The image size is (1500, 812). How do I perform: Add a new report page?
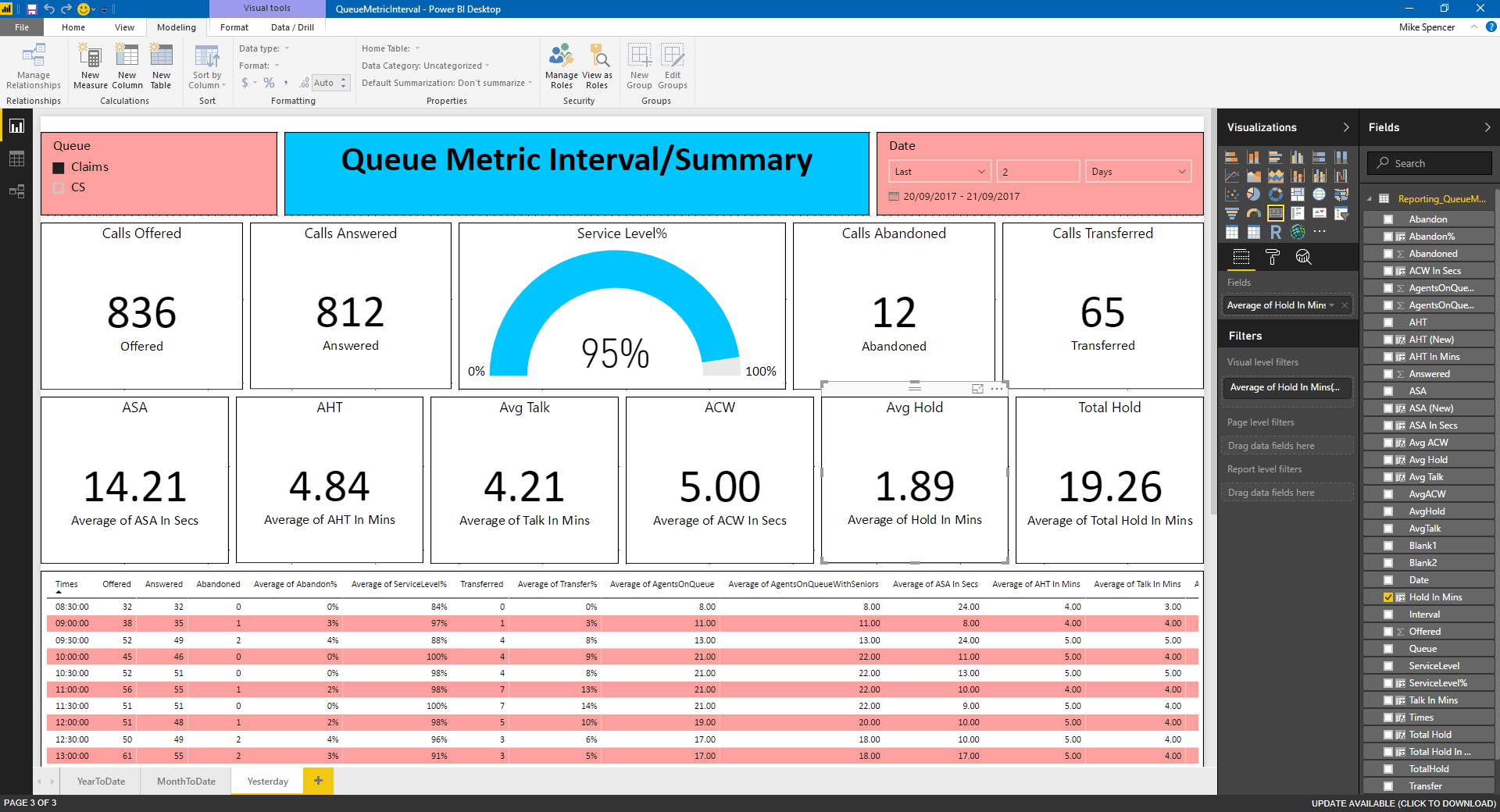(318, 781)
